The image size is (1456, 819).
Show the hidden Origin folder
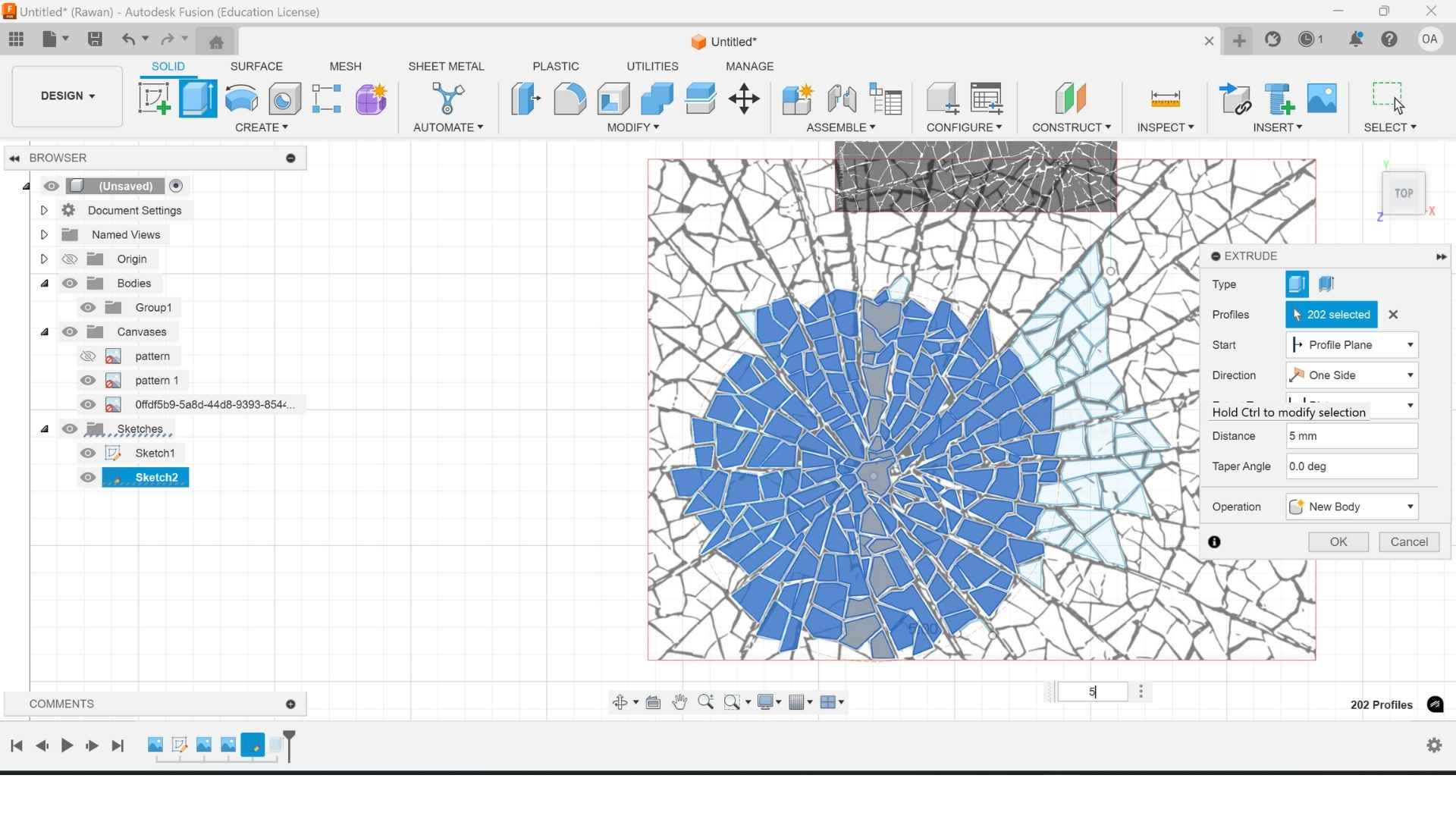(70, 259)
